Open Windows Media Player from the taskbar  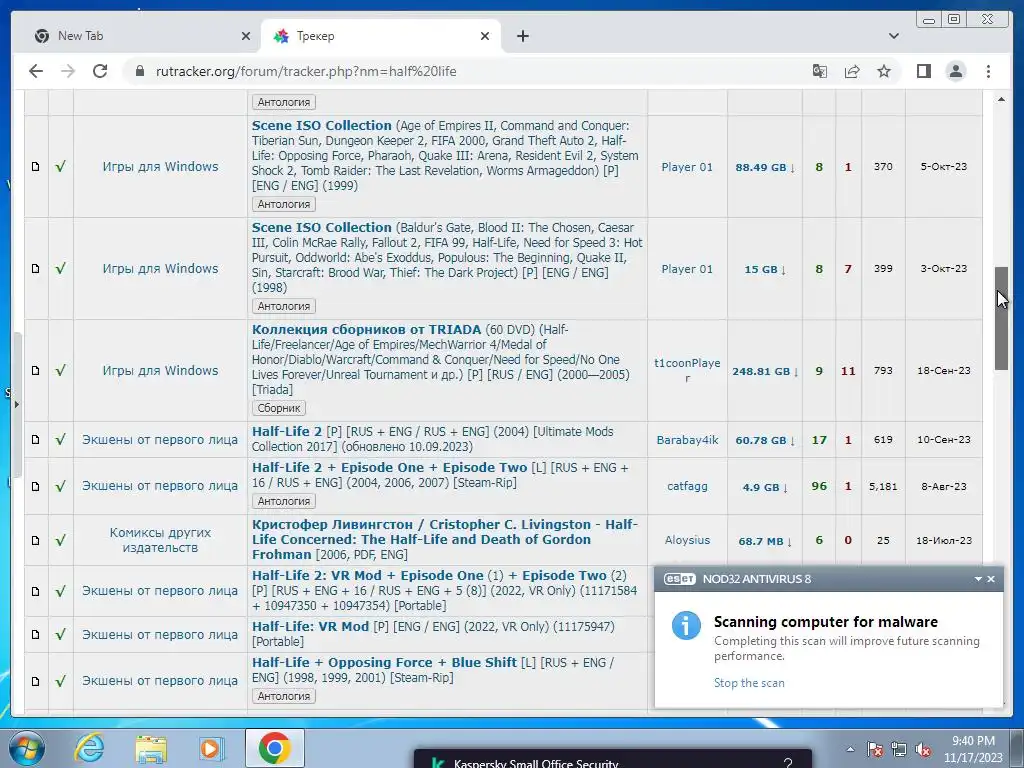coord(211,748)
